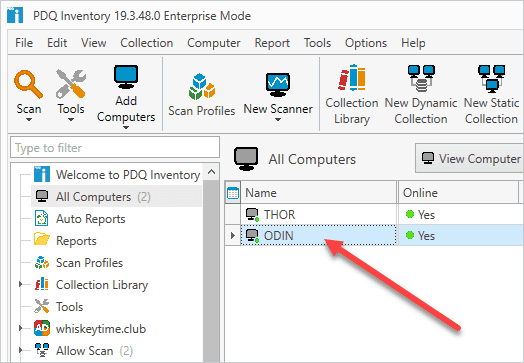Click the Allow Scan collection icon
The width and height of the screenshot is (524, 363).
point(42,350)
